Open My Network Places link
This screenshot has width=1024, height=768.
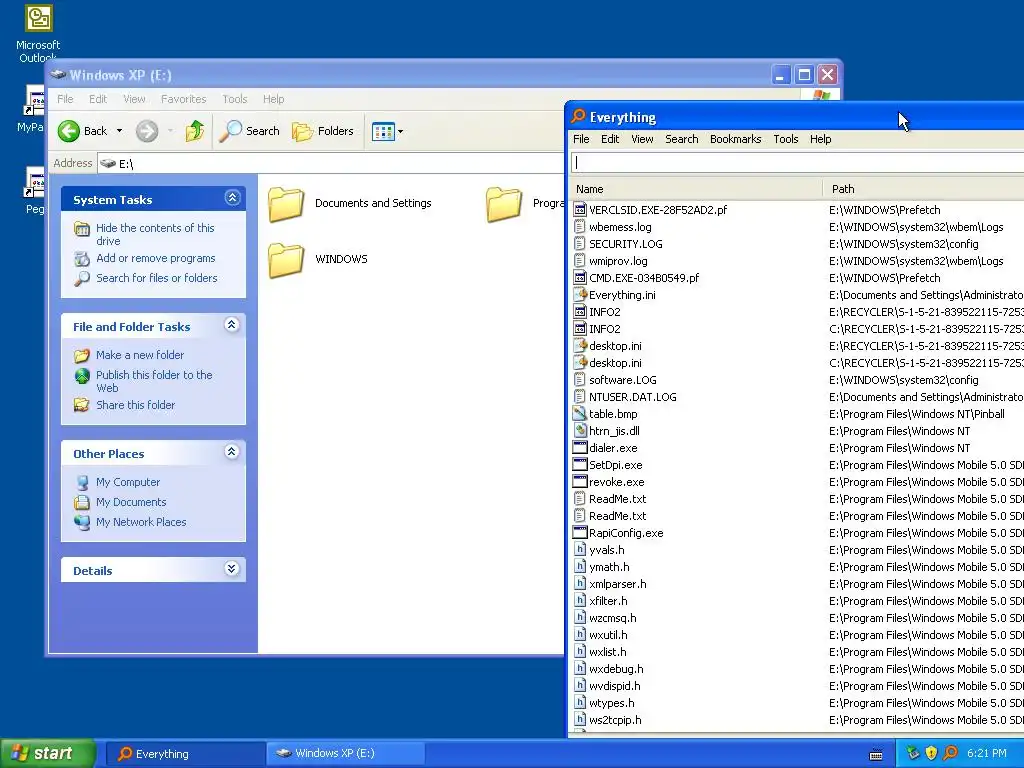[141, 522]
